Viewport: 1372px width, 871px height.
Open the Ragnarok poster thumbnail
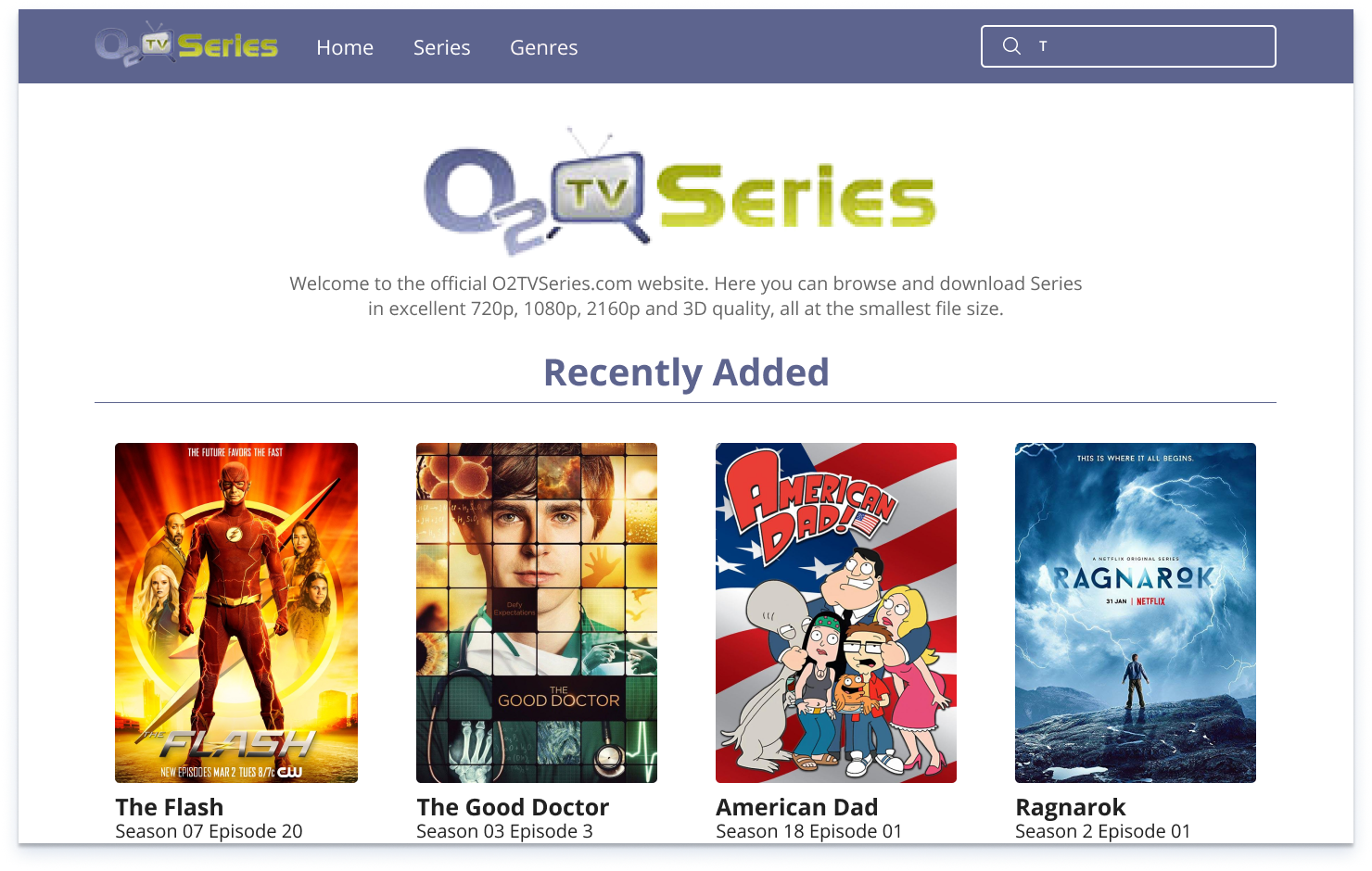click(x=1136, y=612)
